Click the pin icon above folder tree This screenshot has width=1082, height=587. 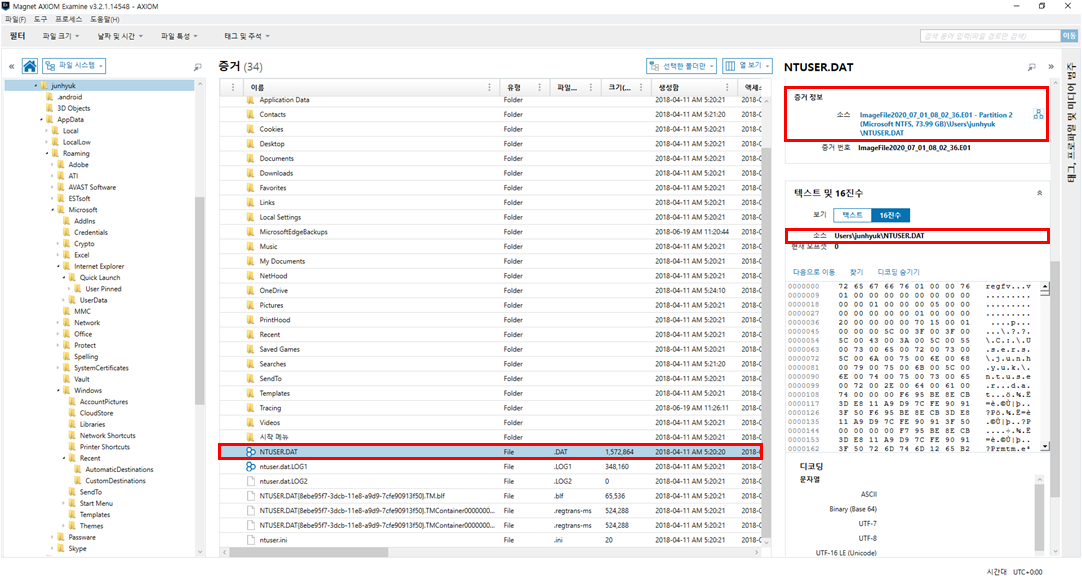click(x=197, y=67)
